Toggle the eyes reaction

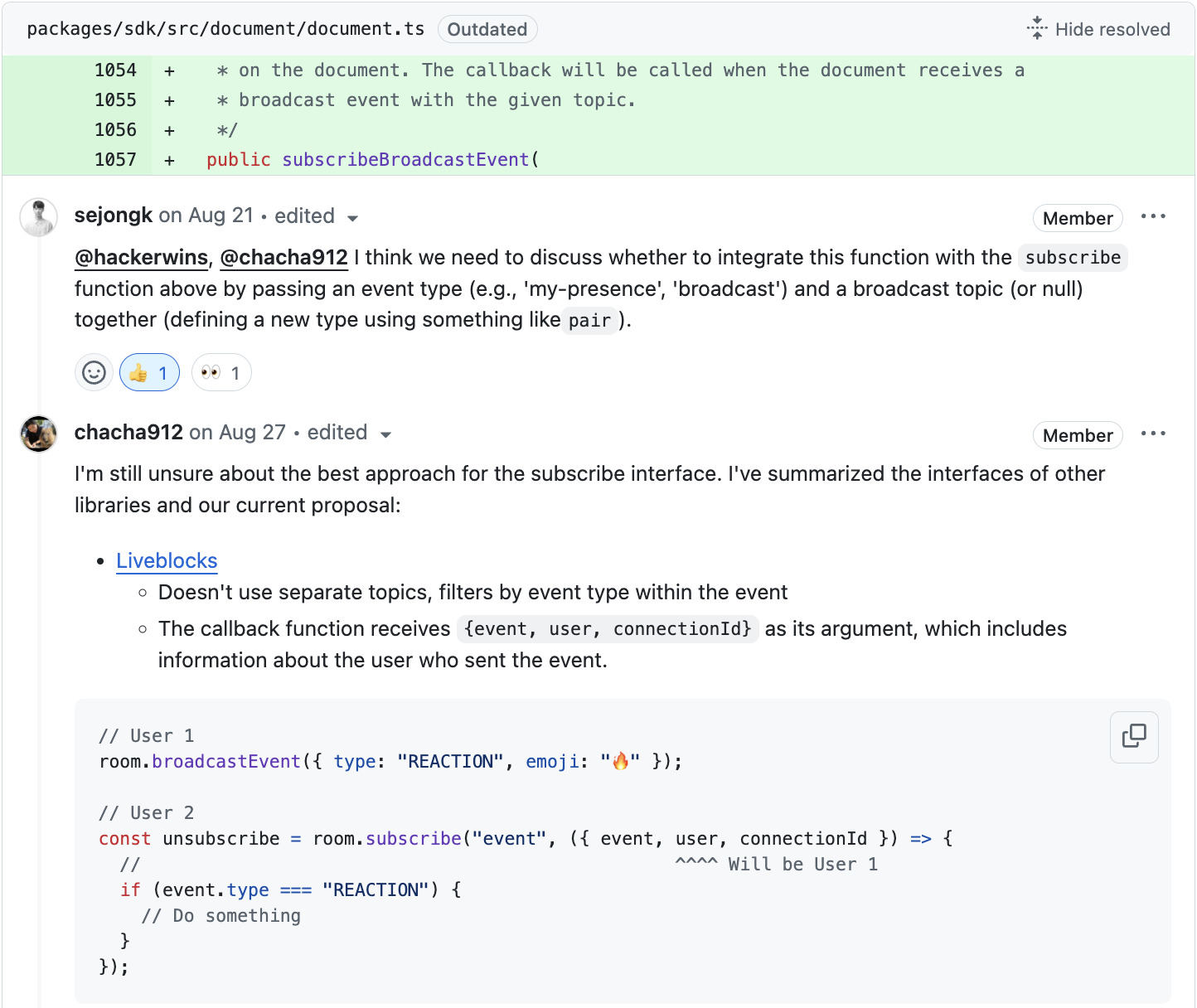coord(220,373)
